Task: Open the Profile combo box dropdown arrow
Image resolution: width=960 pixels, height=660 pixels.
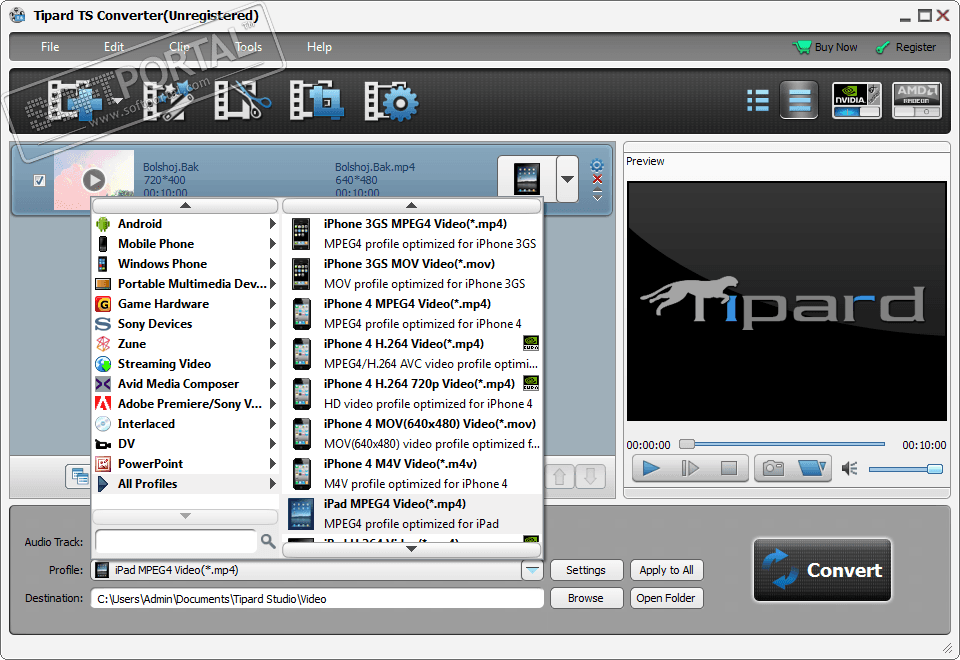Action: tap(532, 570)
